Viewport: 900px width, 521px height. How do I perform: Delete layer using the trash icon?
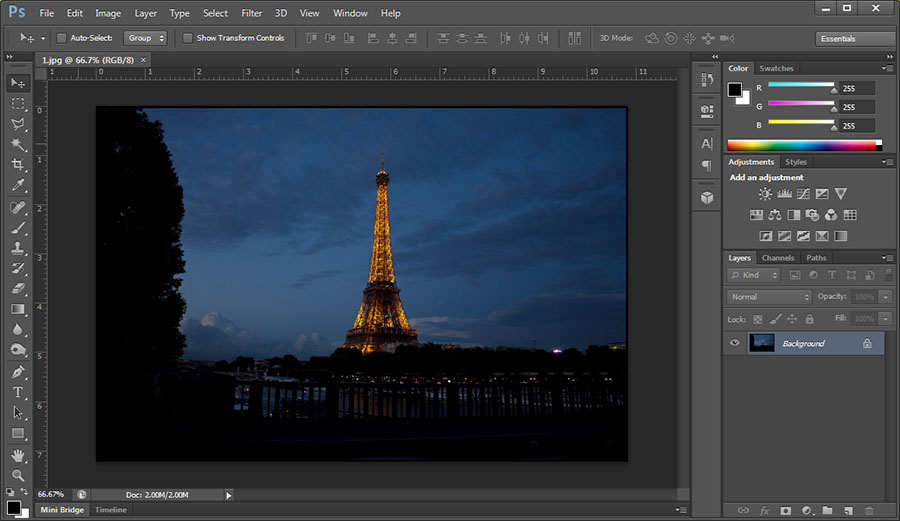868,511
